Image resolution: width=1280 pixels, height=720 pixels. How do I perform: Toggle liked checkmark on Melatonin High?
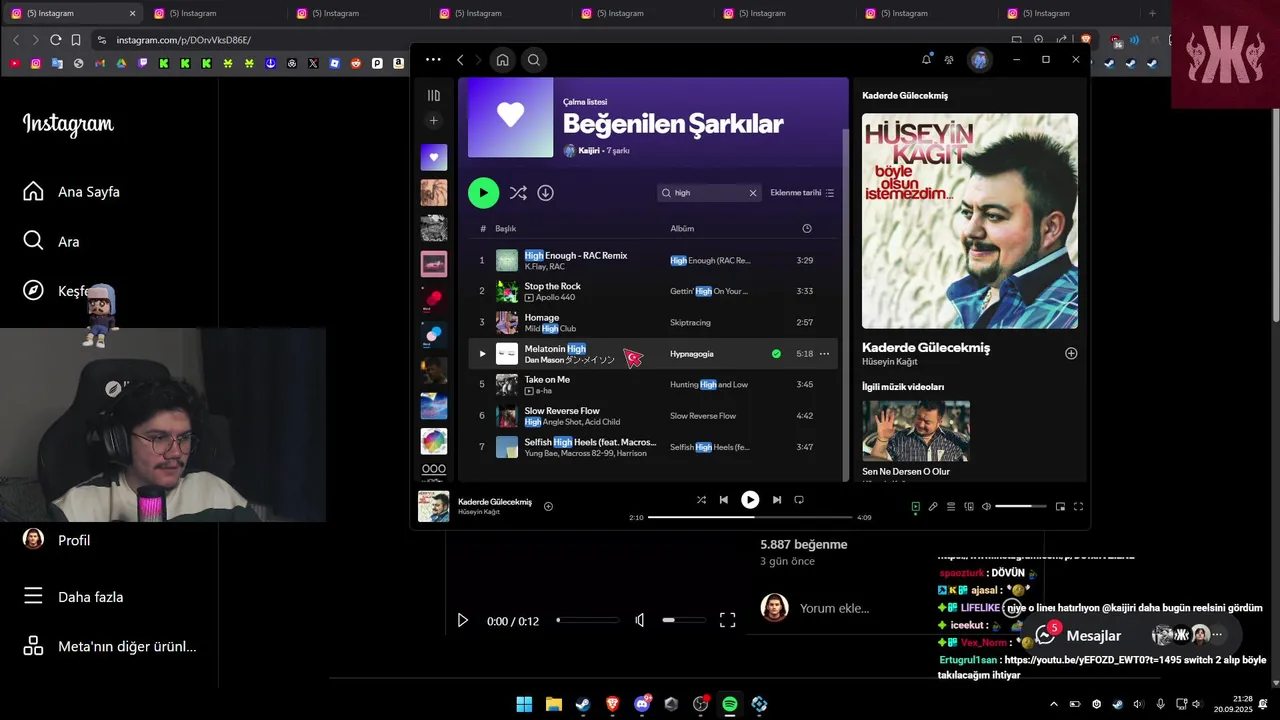click(x=776, y=354)
